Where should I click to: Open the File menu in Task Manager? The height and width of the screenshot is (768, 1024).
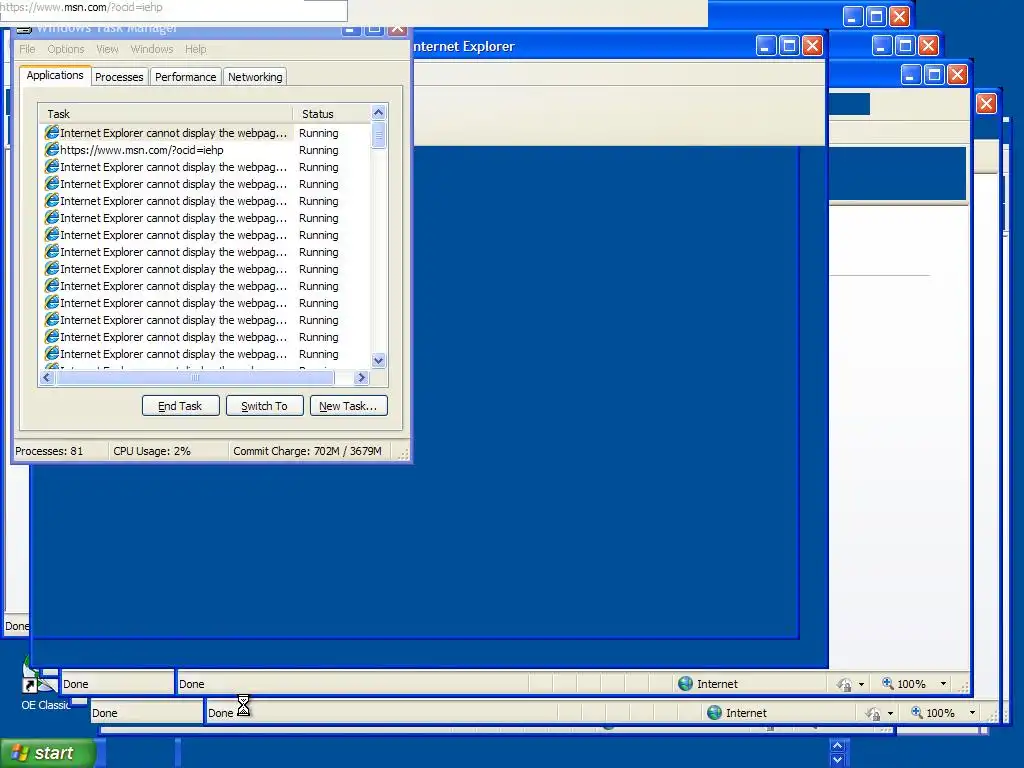click(x=27, y=50)
